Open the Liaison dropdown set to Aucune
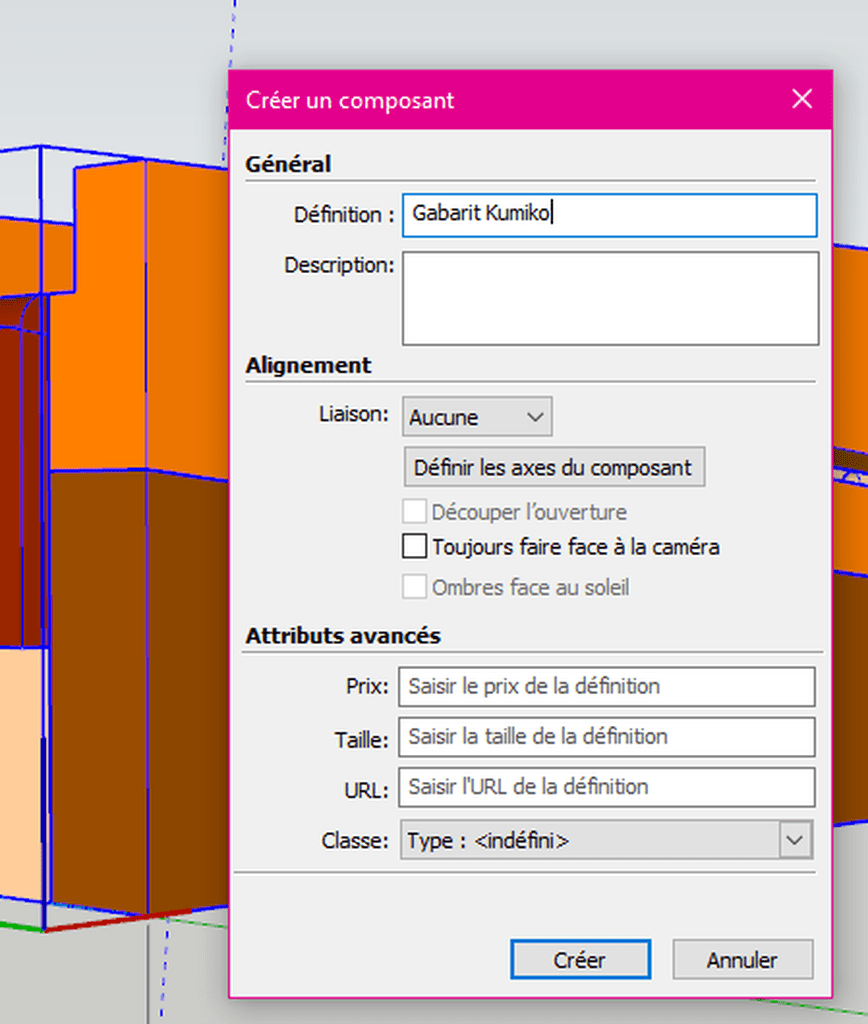 click(x=477, y=417)
